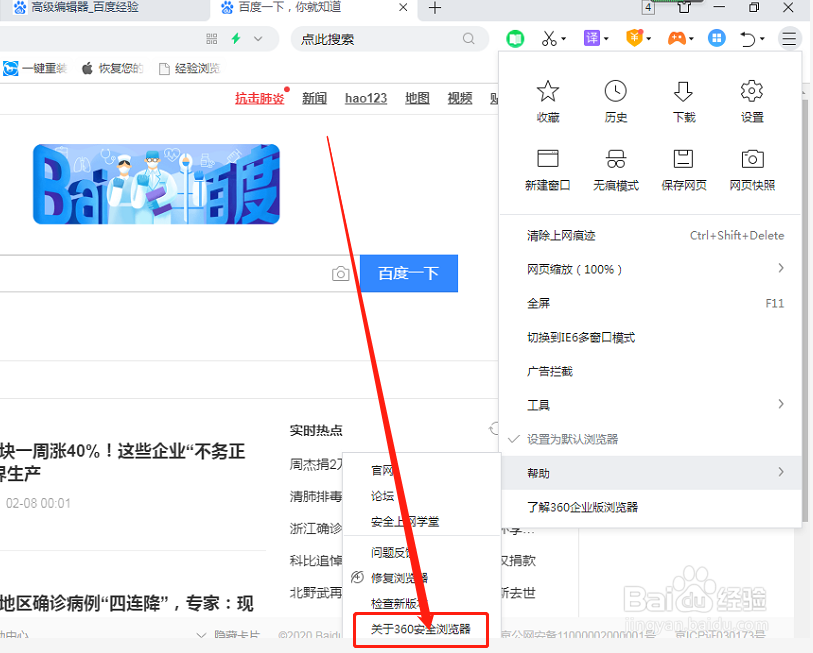This screenshot has height=653, width=813.
Task: Open dropdown arrow next to scissors icon
Action: 564,39
